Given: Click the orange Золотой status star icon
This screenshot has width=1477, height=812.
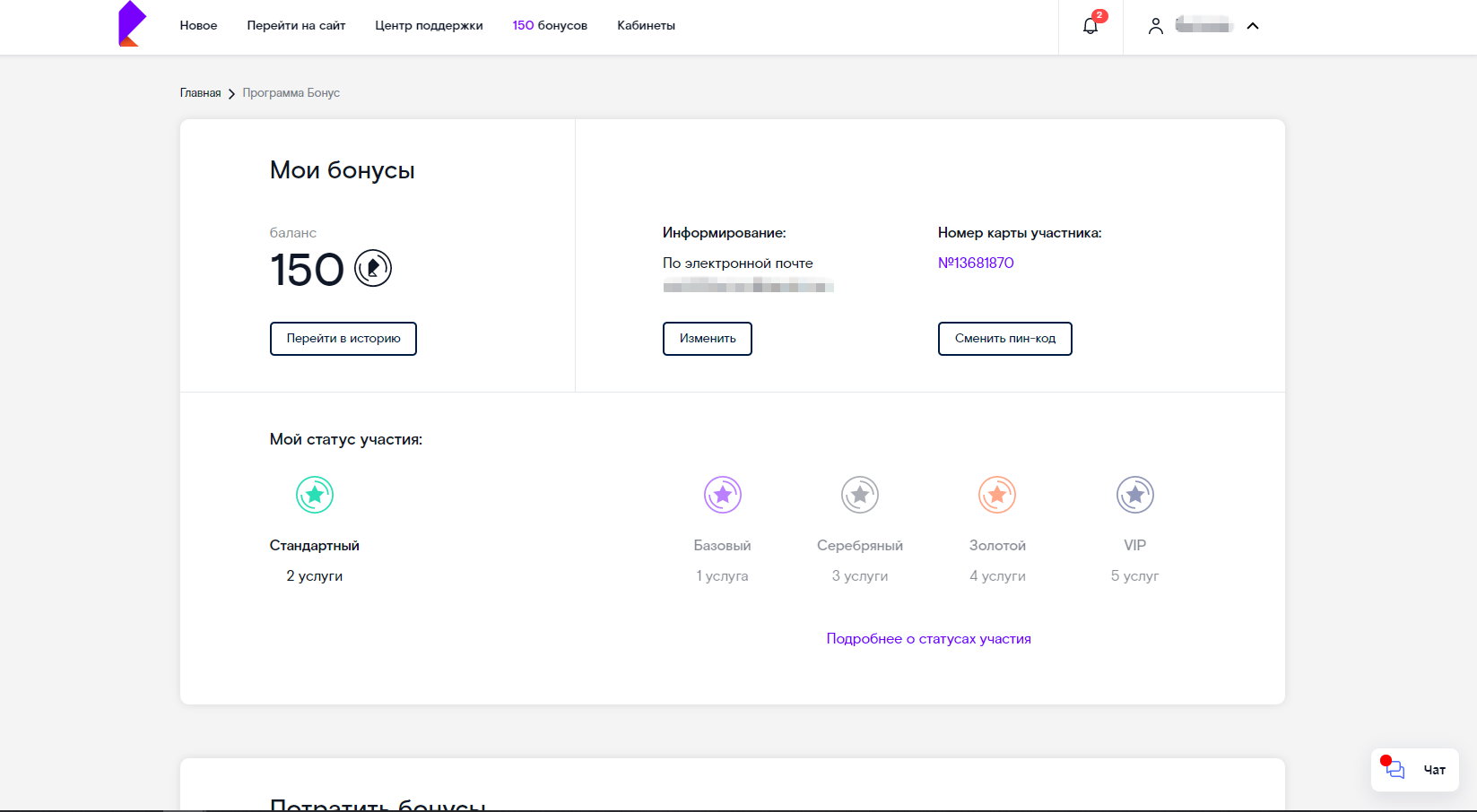Looking at the screenshot, I should point(996,494).
